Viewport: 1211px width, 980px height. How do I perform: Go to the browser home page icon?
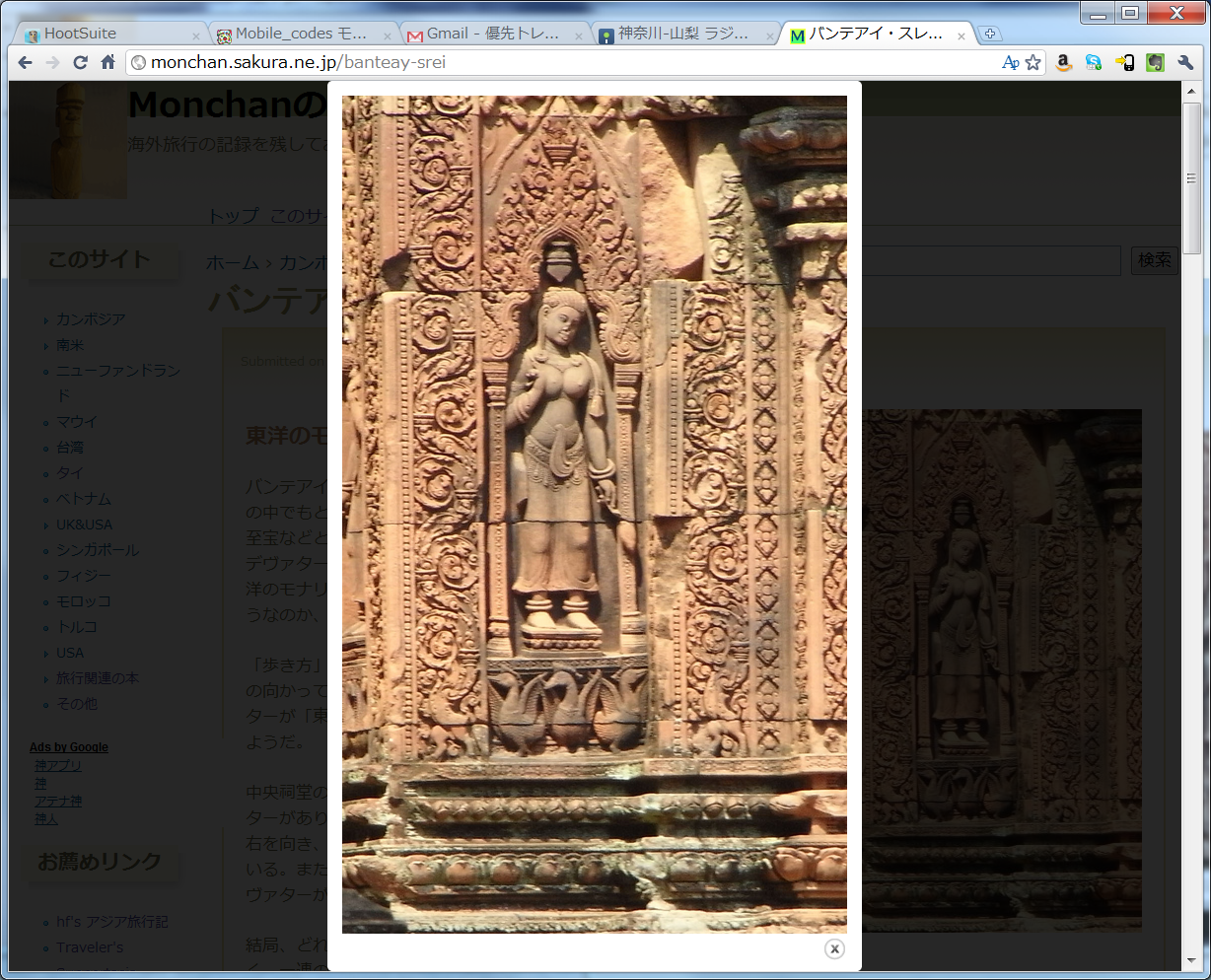click(108, 62)
